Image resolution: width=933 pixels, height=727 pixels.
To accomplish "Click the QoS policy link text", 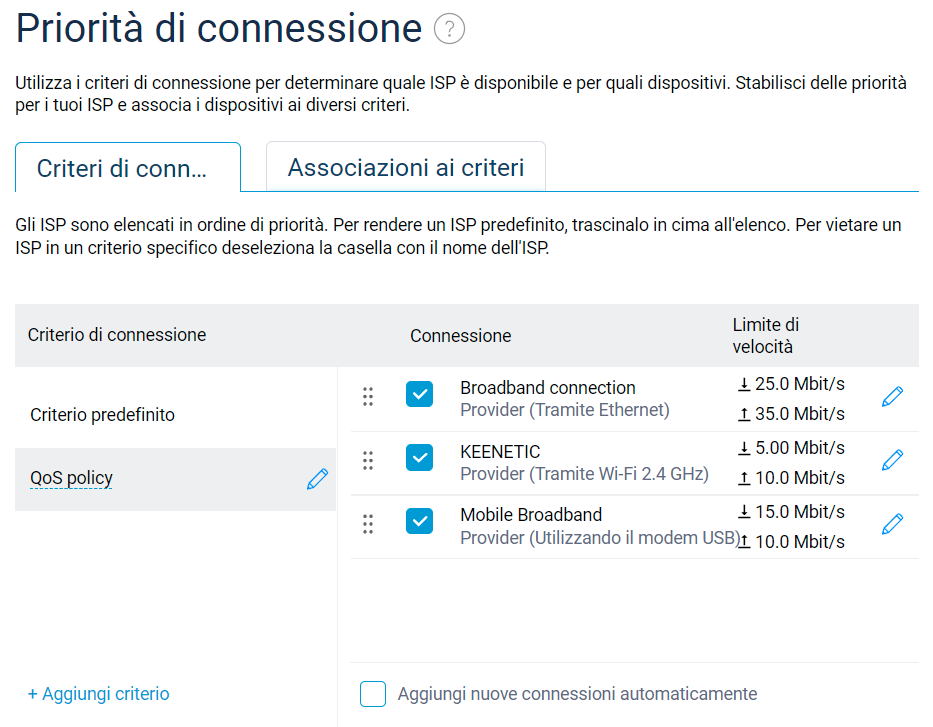I will coord(71,478).
